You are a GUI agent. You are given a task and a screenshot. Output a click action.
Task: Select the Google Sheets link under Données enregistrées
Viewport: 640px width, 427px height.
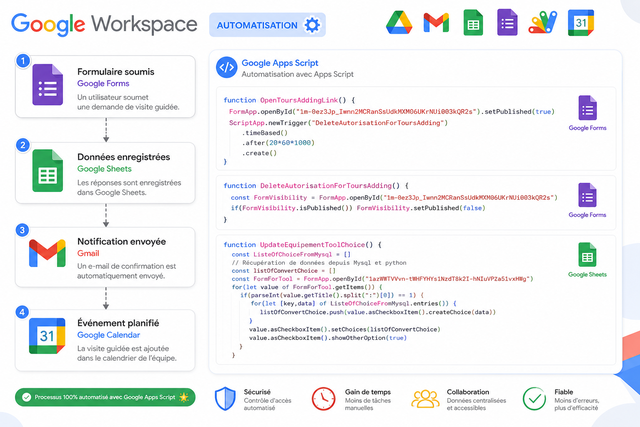[104, 169]
